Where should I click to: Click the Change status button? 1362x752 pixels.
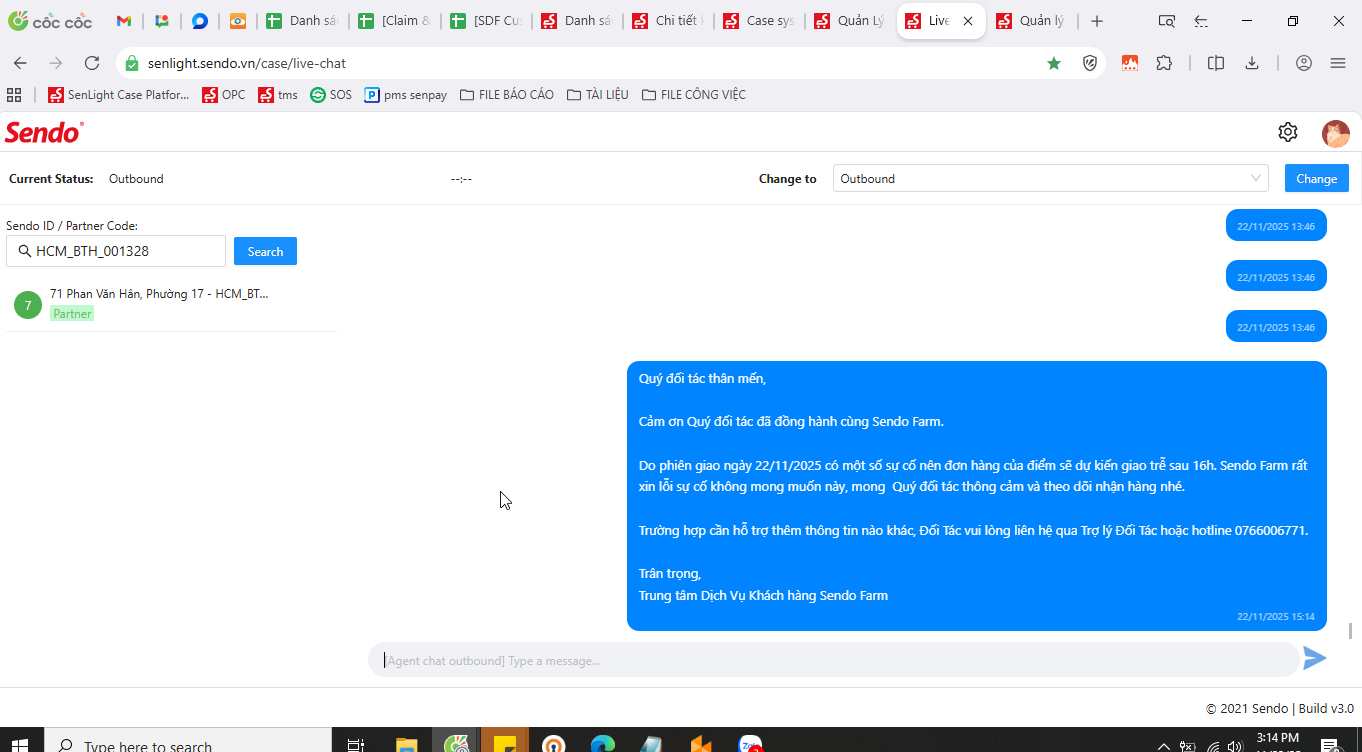coord(1316,178)
